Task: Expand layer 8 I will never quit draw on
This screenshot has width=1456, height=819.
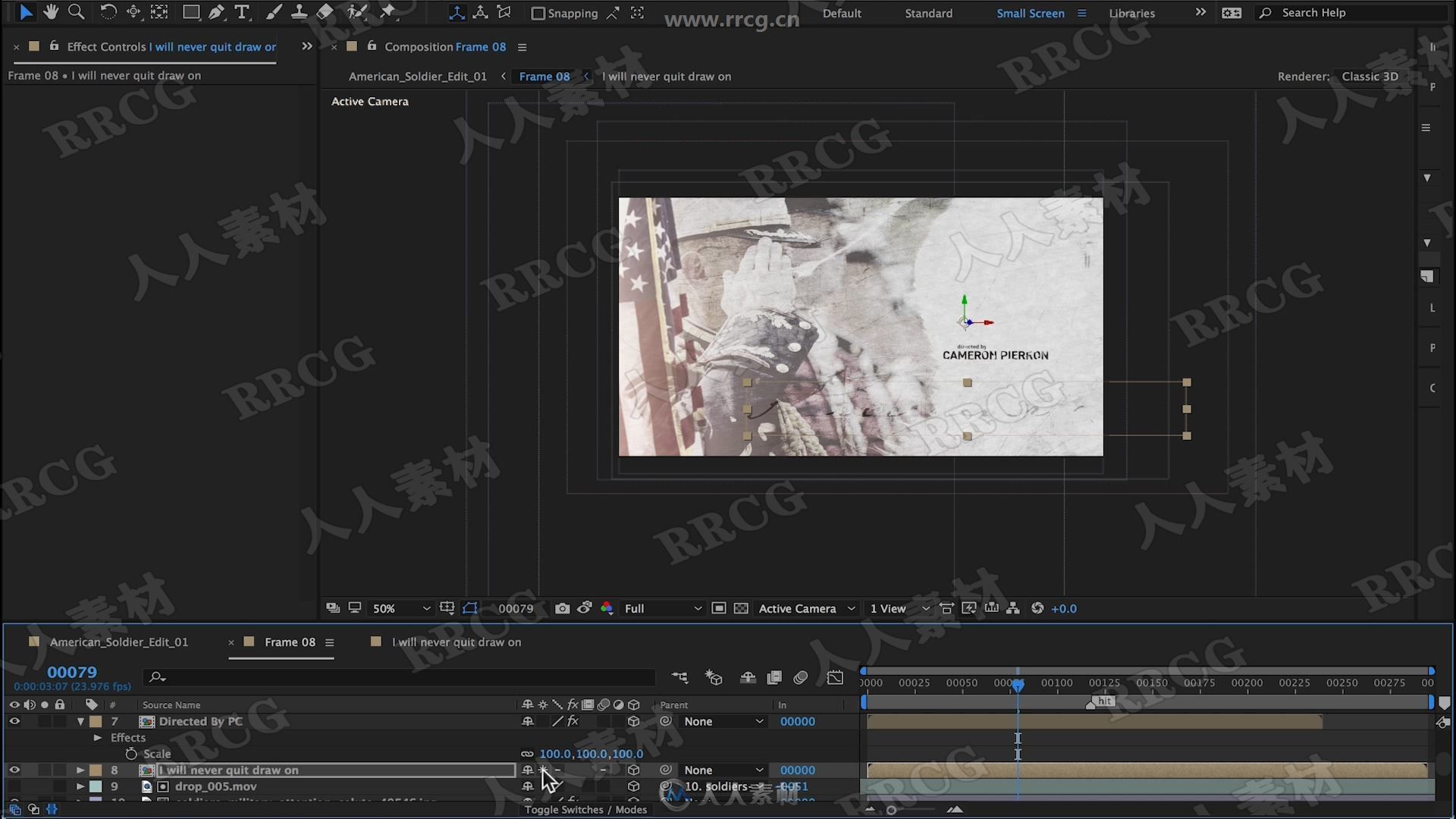Action: click(x=80, y=770)
